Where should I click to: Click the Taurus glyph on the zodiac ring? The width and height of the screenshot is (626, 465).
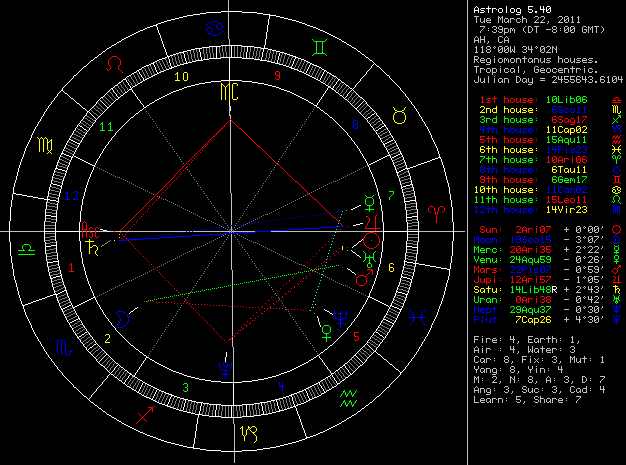point(400,118)
